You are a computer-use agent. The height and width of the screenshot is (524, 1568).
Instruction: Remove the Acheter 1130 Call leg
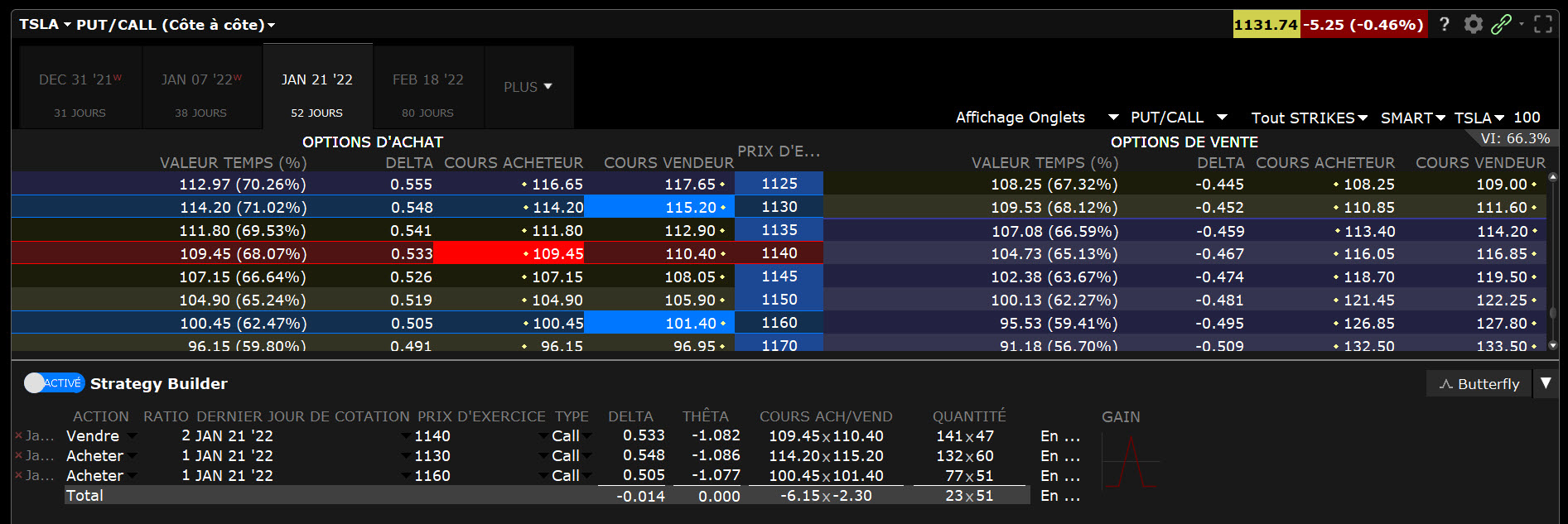[18, 455]
